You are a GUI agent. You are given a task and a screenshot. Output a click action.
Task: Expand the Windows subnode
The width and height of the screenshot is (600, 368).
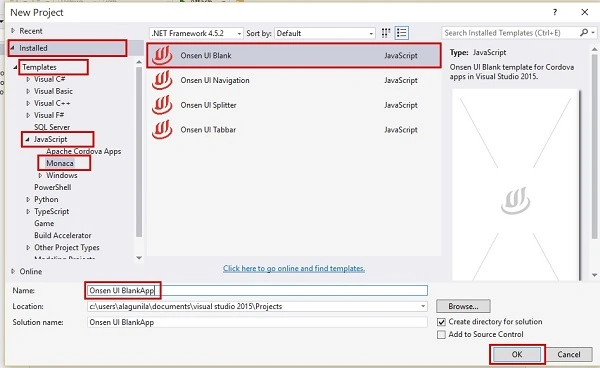pyautogui.click(x=40, y=176)
